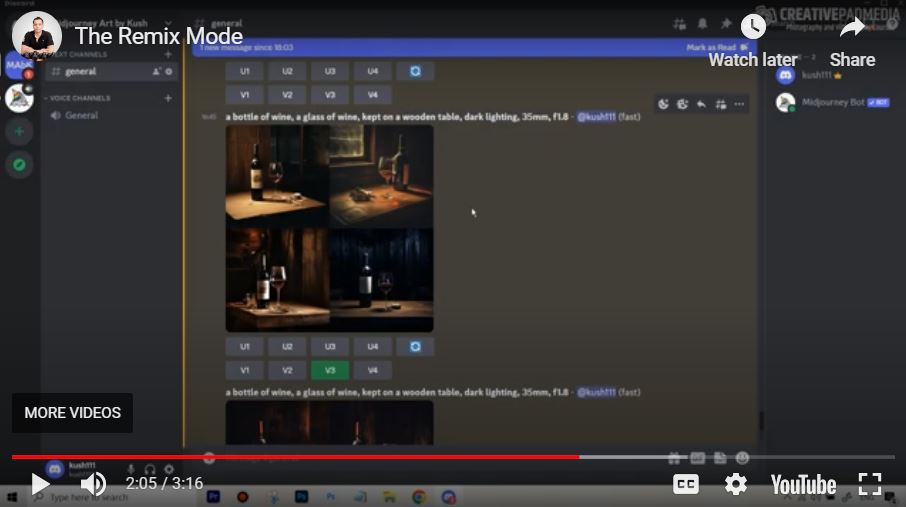This screenshot has width=906, height=507.
Task: Open the video title The Remix Mode
Action: (x=159, y=36)
